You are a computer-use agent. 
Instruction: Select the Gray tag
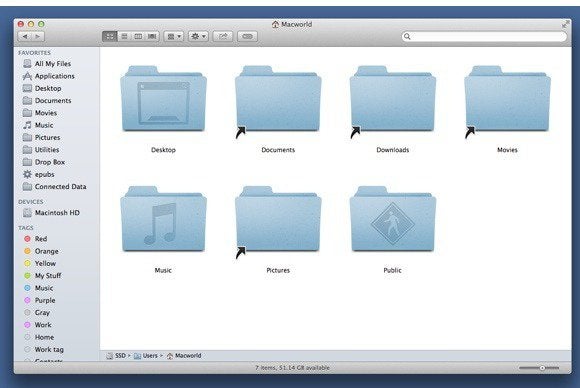tap(37, 313)
